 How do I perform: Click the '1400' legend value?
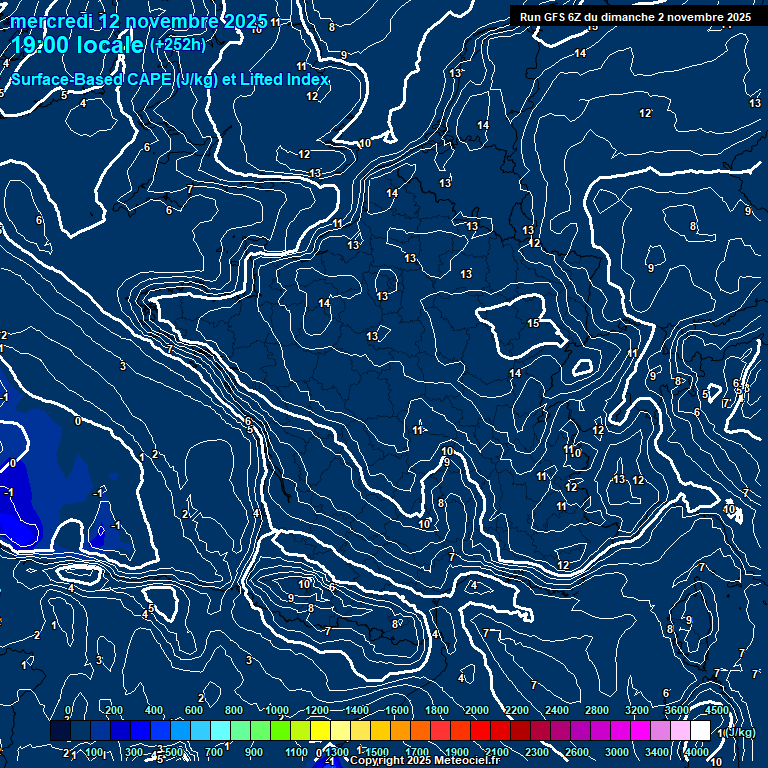(x=357, y=710)
